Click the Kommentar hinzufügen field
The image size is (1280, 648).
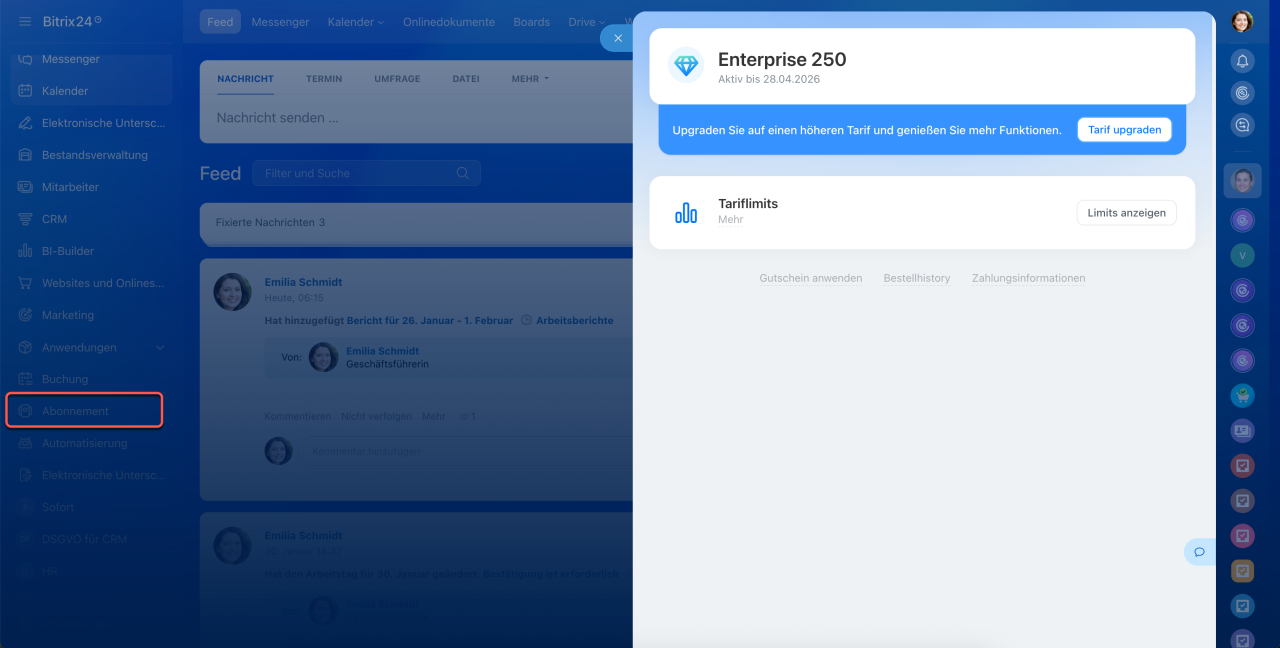point(466,451)
